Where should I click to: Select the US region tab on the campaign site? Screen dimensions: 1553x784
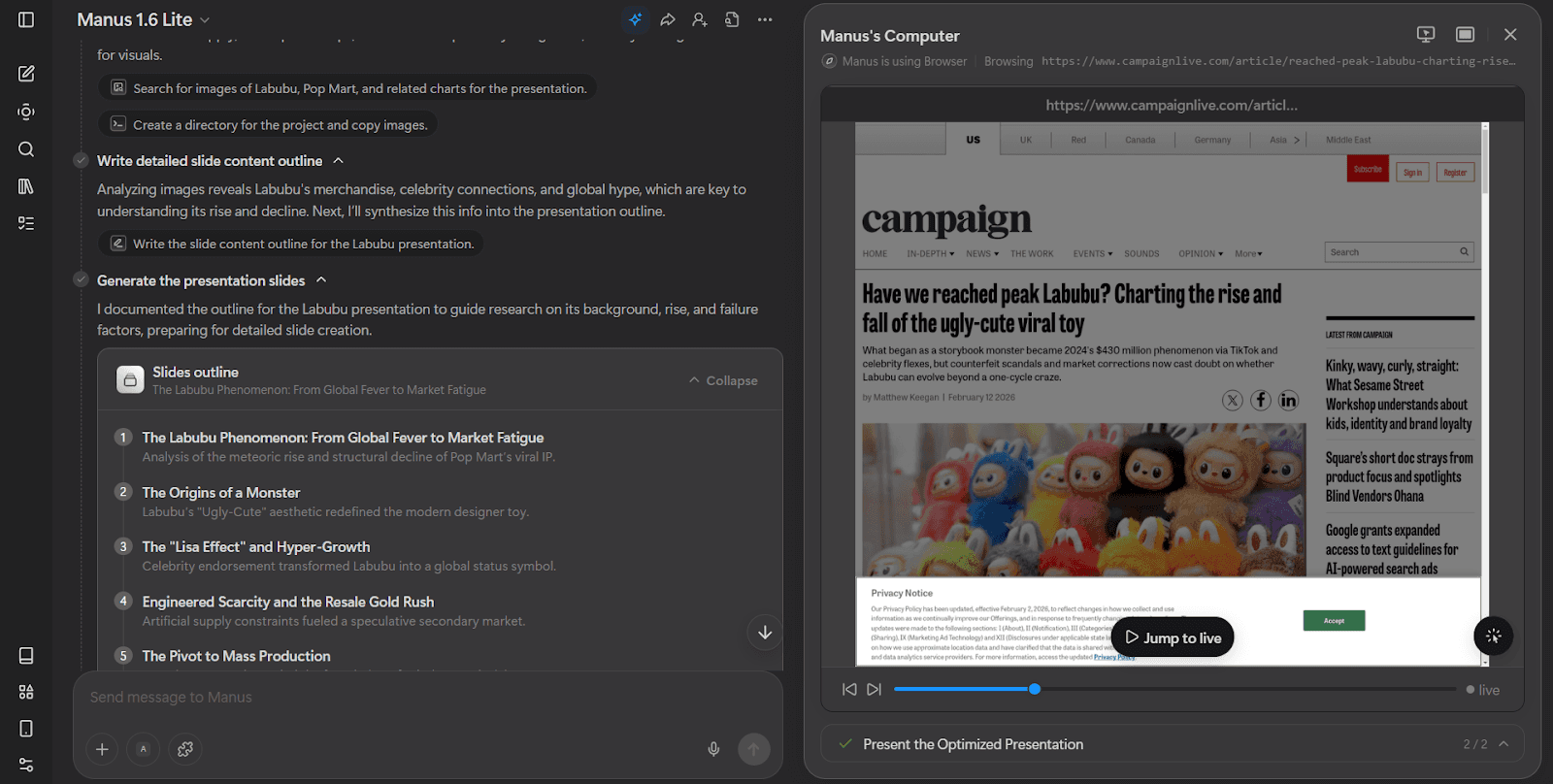(973, 140)
